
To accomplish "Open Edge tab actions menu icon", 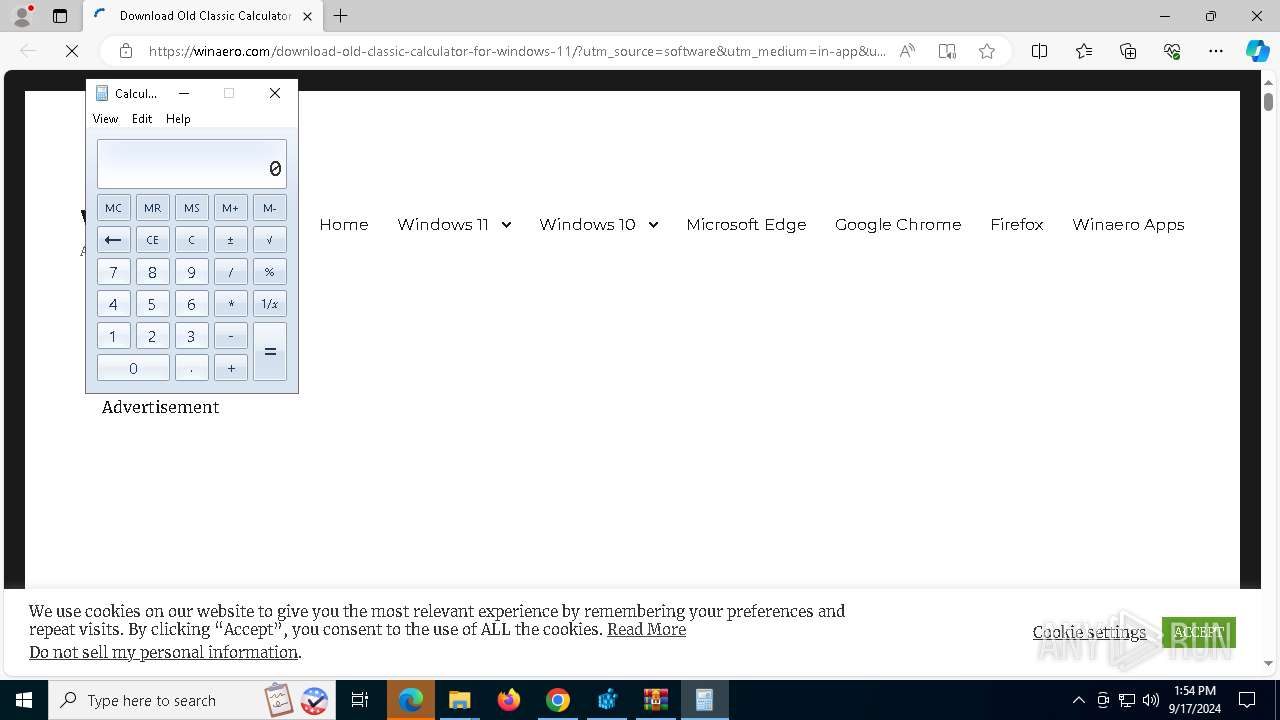I will 60,16.
